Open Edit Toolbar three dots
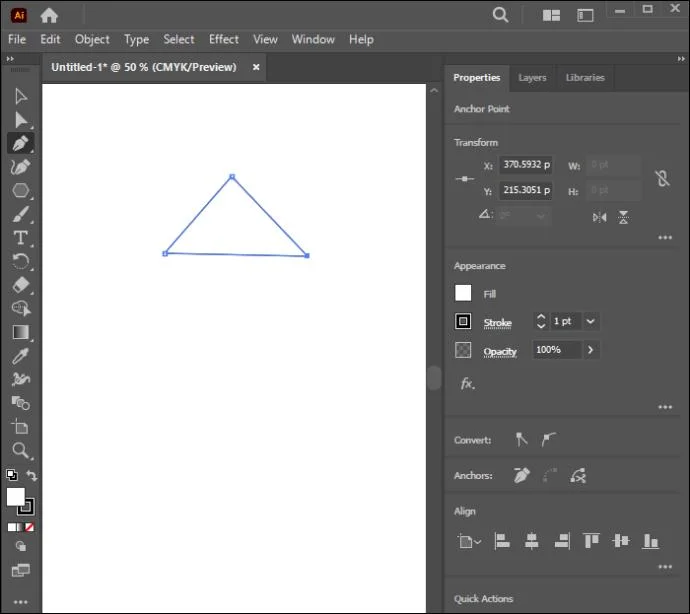This screenshot has width=690, height=614. click(20, 602)
